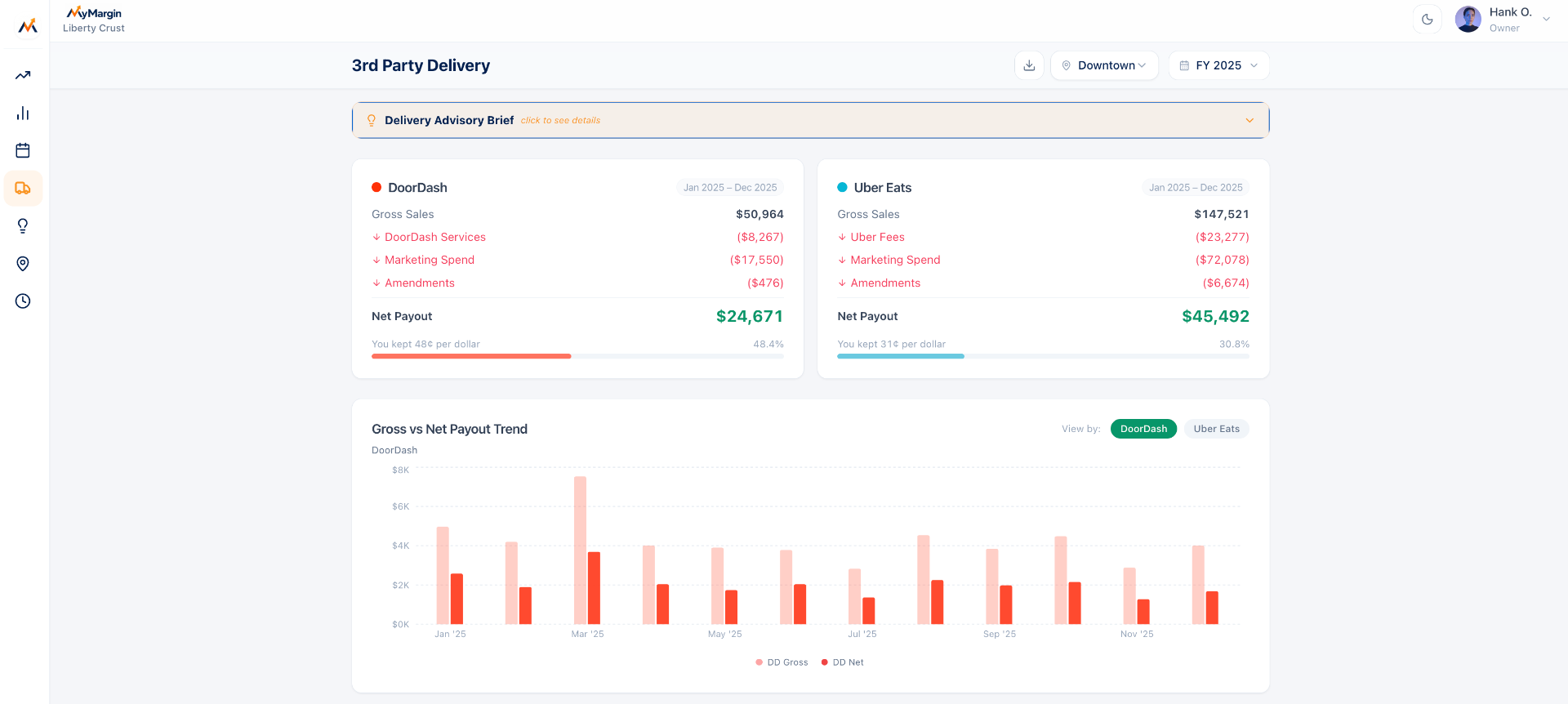This screenshot has height=704, width=1568.
Task: Click Uber Eats net payout $45,492
Action: (x=1215, y=316)
